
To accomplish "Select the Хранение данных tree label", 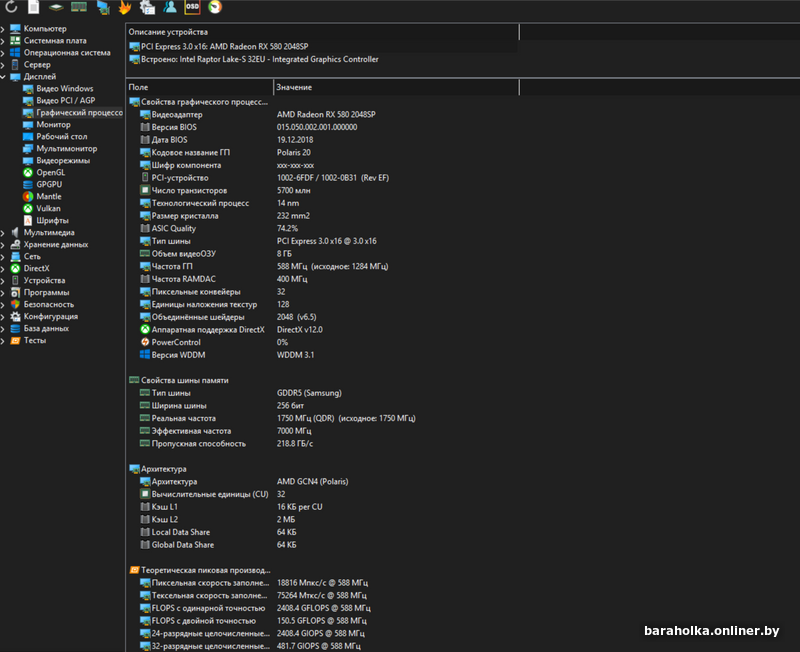I will coord(56,244).
